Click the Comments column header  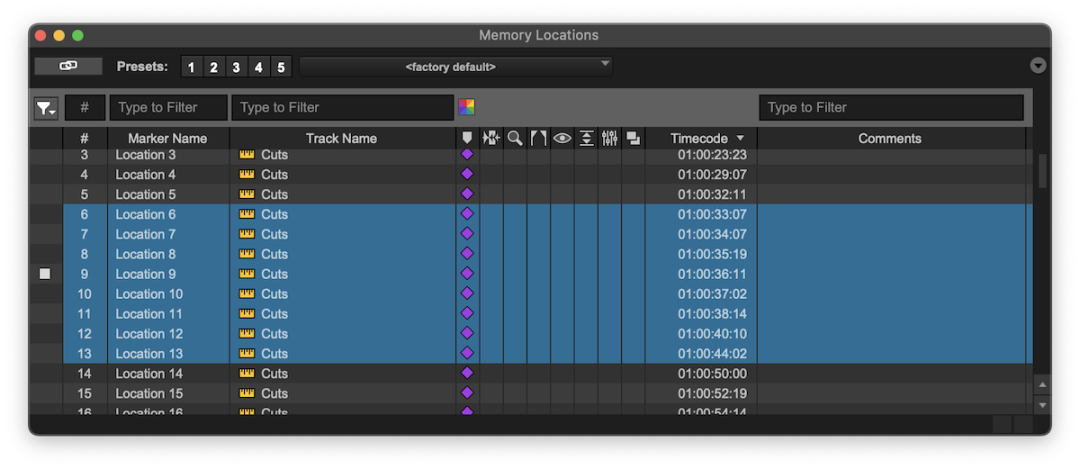[890, 138]
